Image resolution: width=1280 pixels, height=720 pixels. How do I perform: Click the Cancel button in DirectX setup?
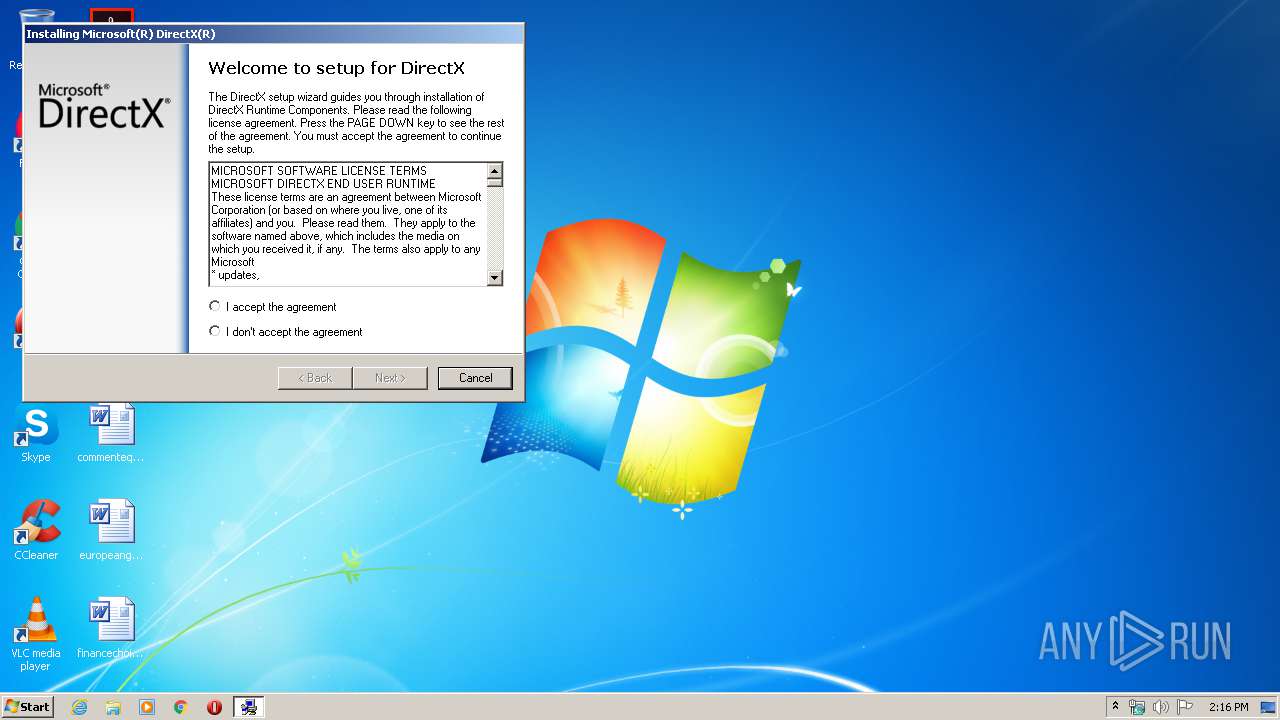click(475, 378)
